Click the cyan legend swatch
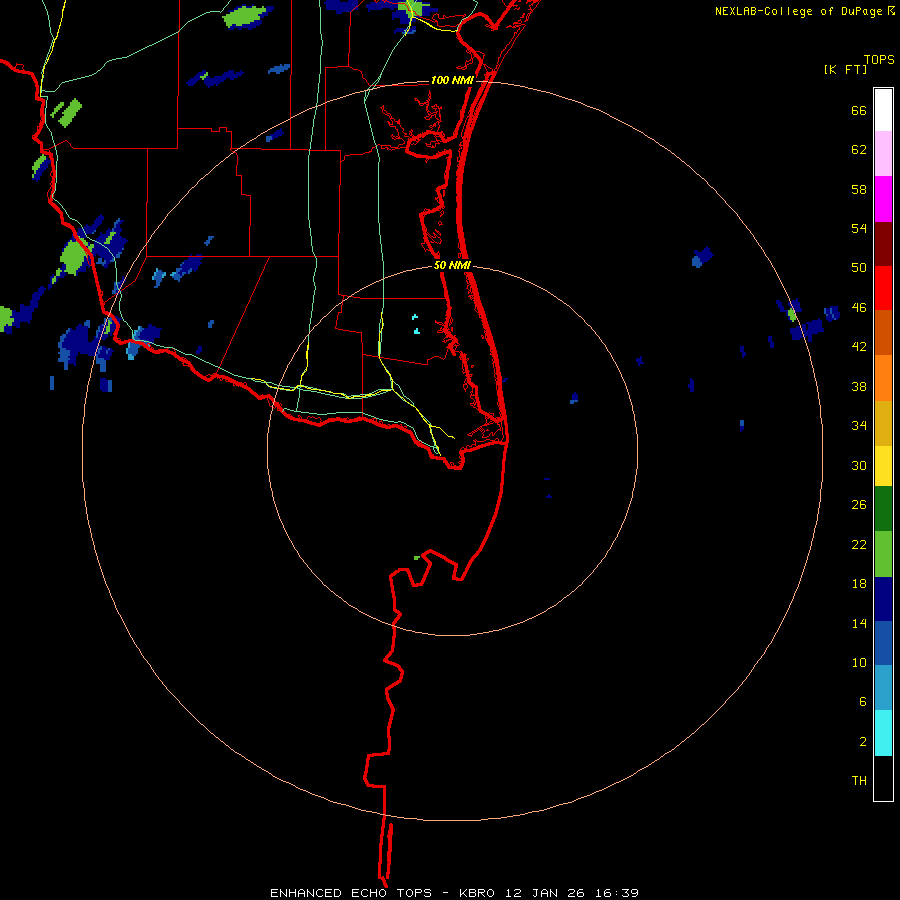Viewport: 900px width, 900px height. [883, 733]
